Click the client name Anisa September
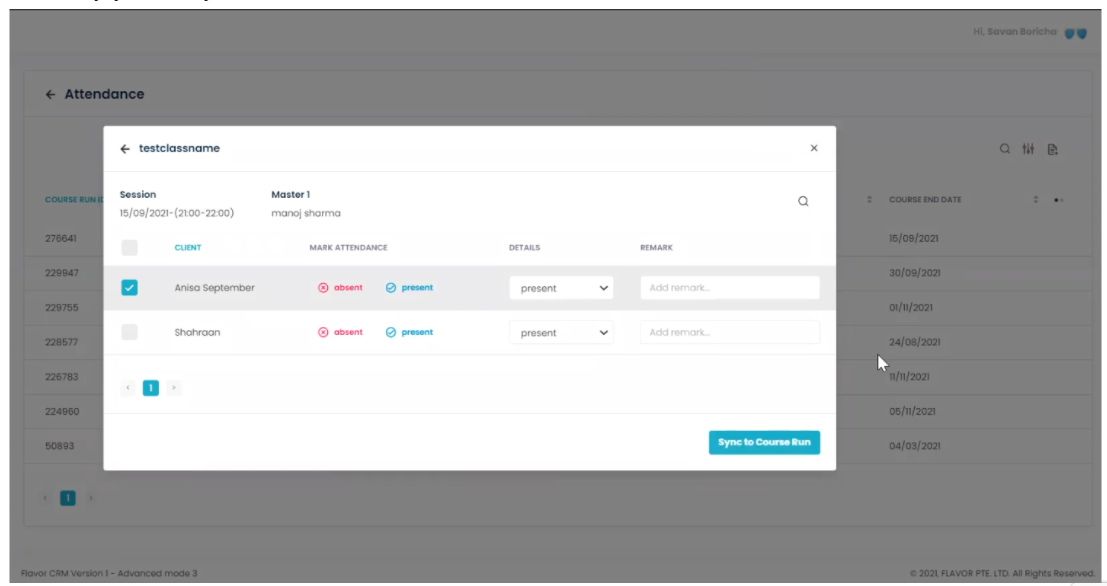 pyautogui.click(x=215, y=288)
